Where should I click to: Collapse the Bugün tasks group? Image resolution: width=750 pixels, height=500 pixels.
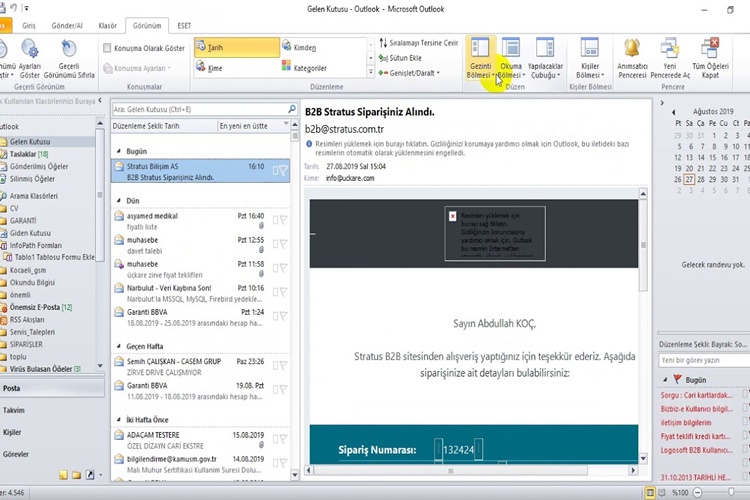coord(665,379)
